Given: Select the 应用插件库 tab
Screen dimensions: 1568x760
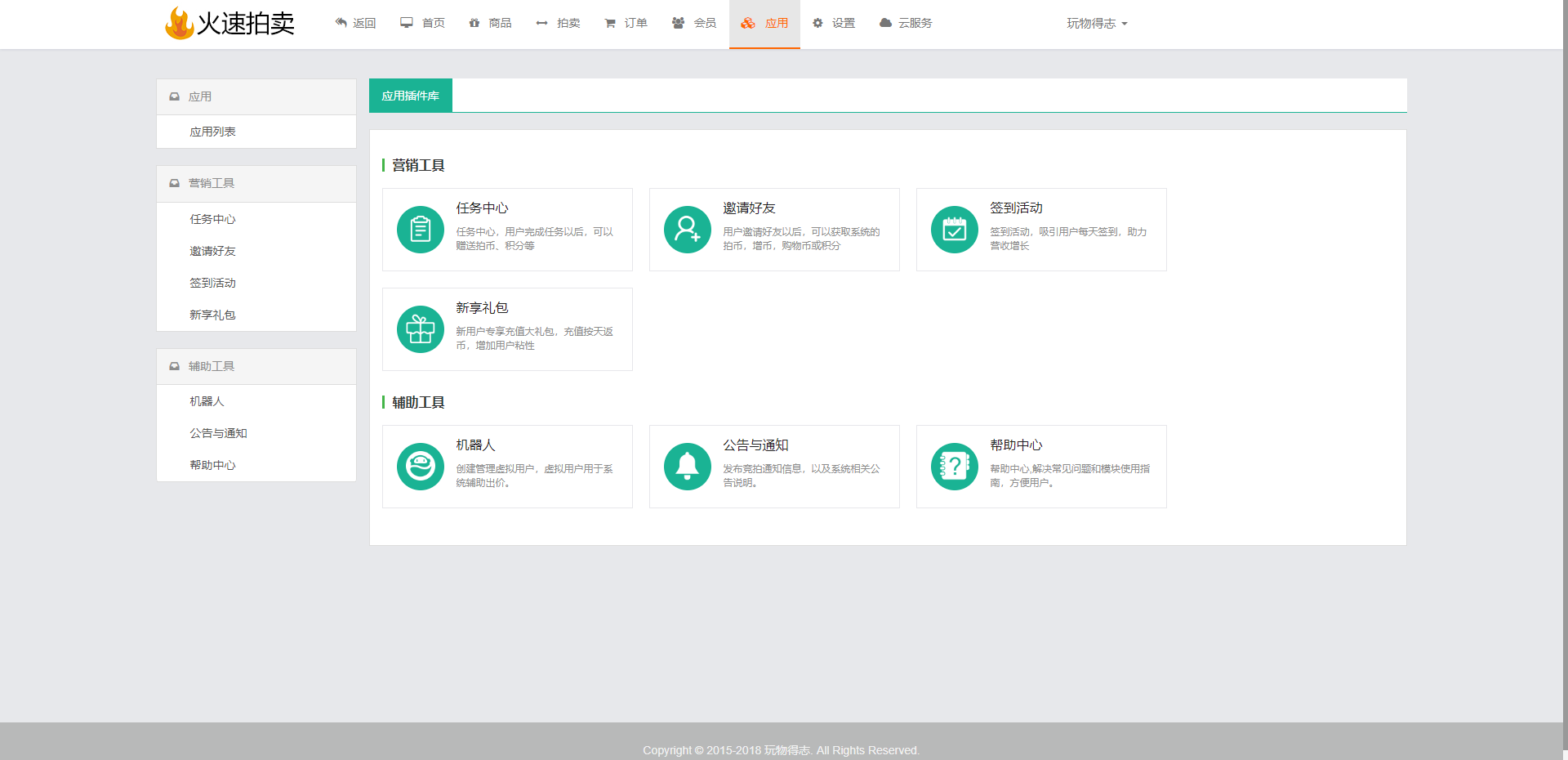Looking at the screenshot, I should (x=411, y=96).
